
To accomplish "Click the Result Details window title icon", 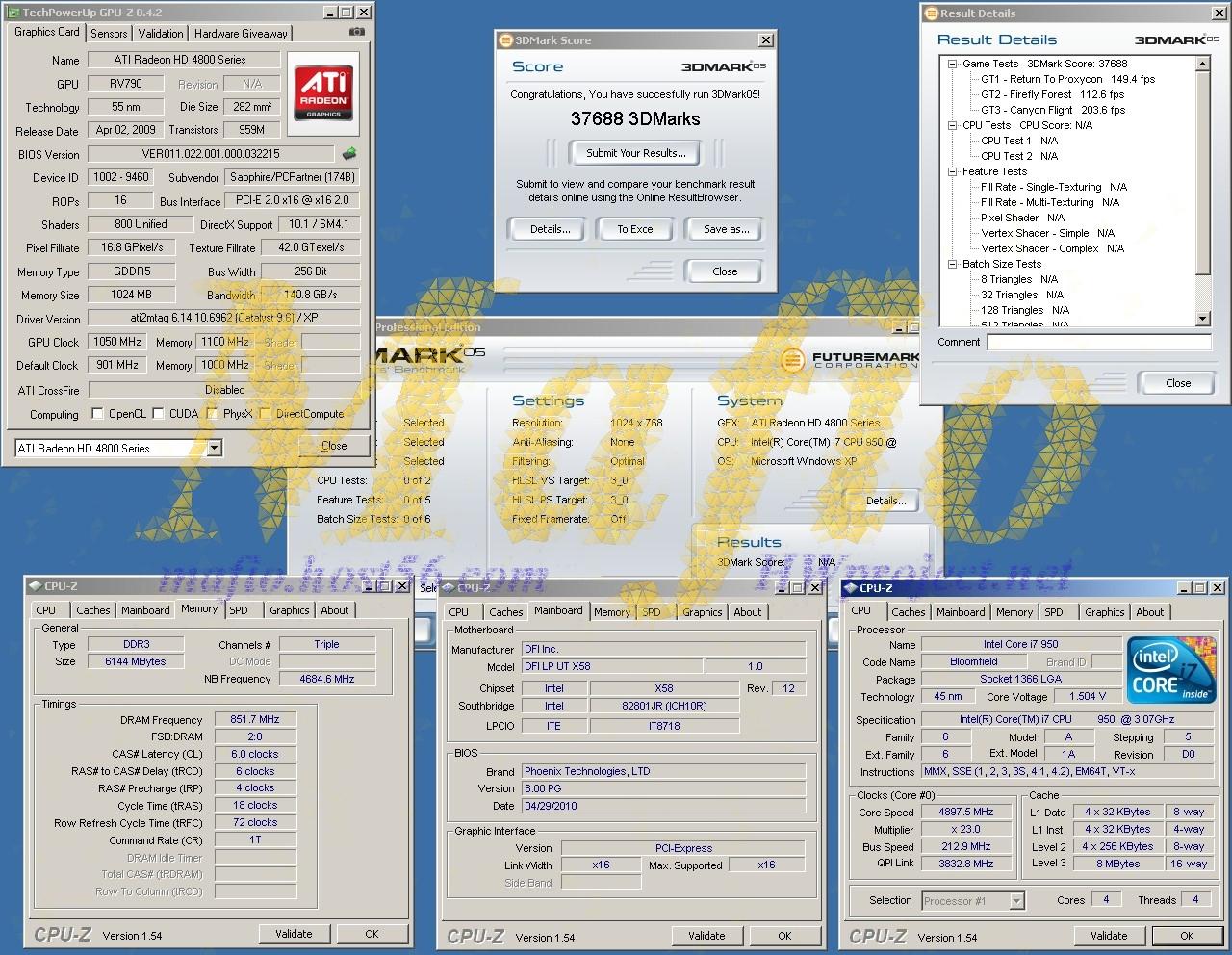I will 931,13.
